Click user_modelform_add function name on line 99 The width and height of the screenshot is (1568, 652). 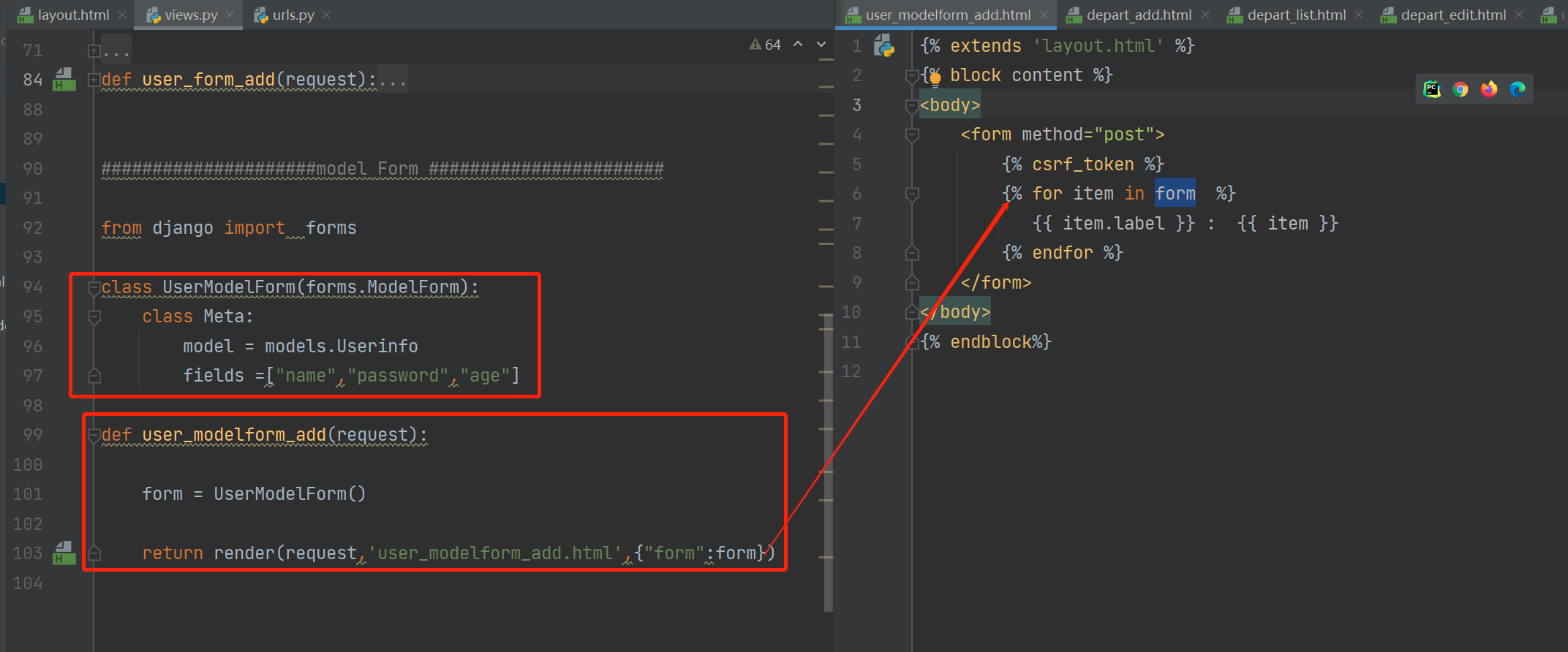[234, 435]
